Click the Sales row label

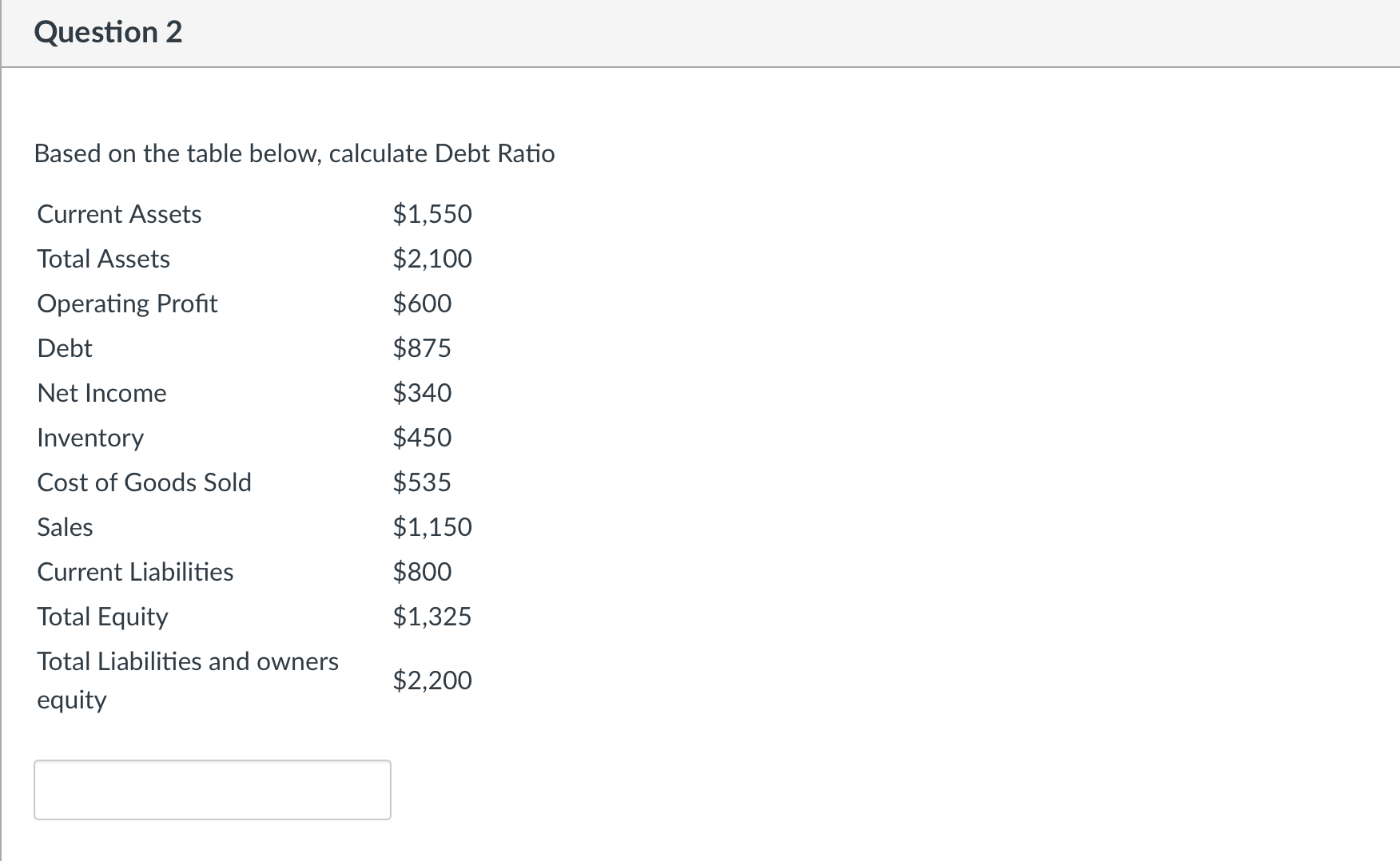tap(65, 526)
